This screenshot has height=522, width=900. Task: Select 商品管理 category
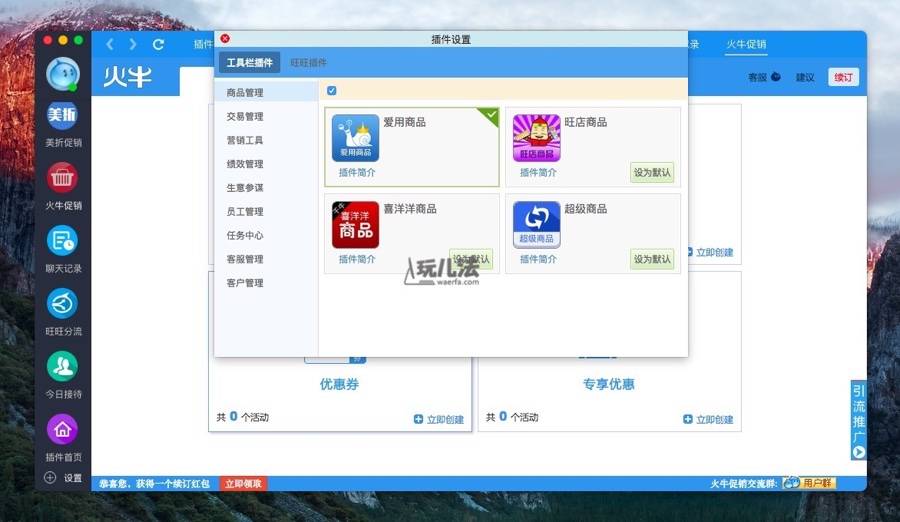coord(266,92)
